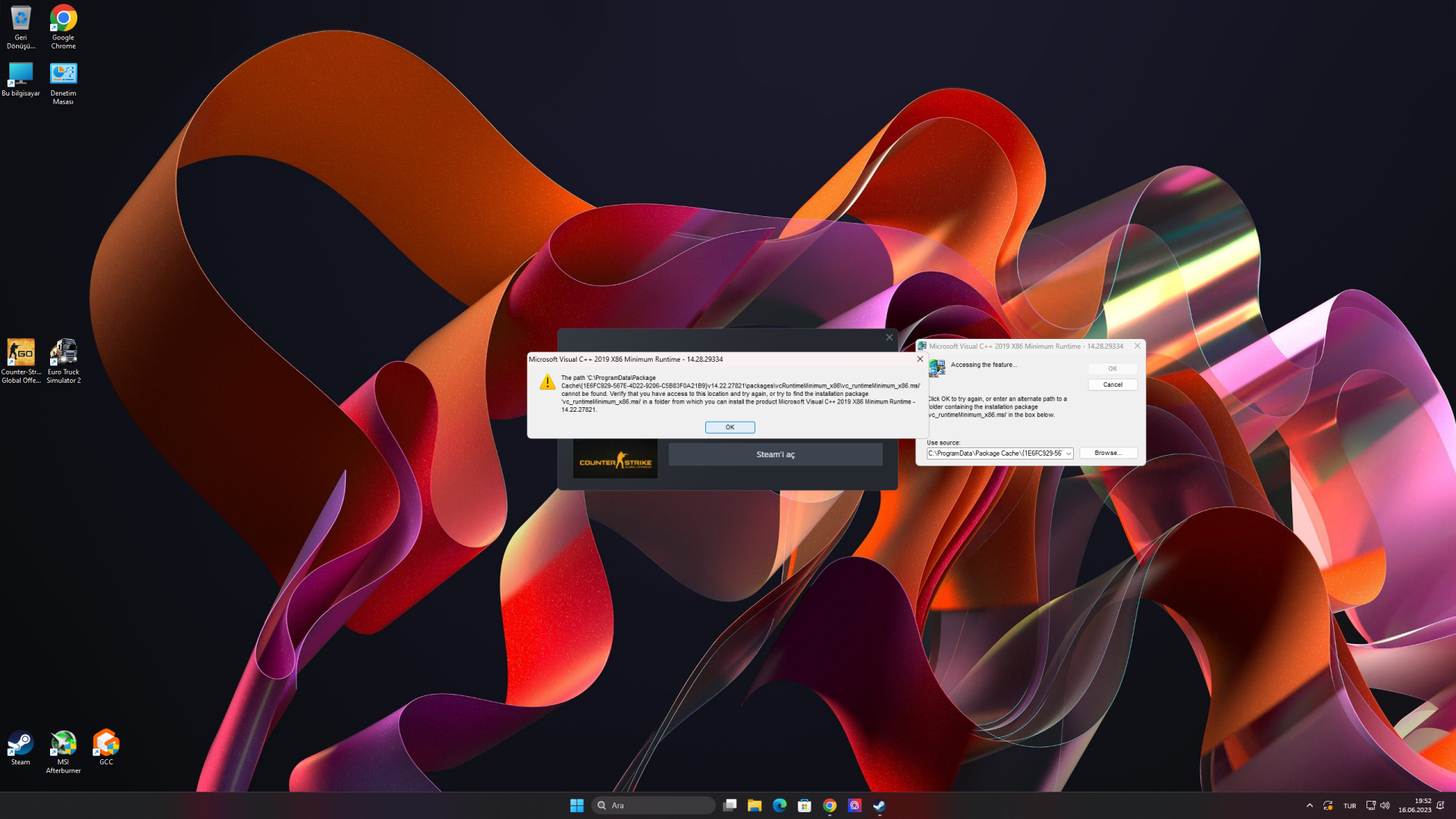
Task: Expand the Use source path dropdown
Action: click(x=1068, y=453)
